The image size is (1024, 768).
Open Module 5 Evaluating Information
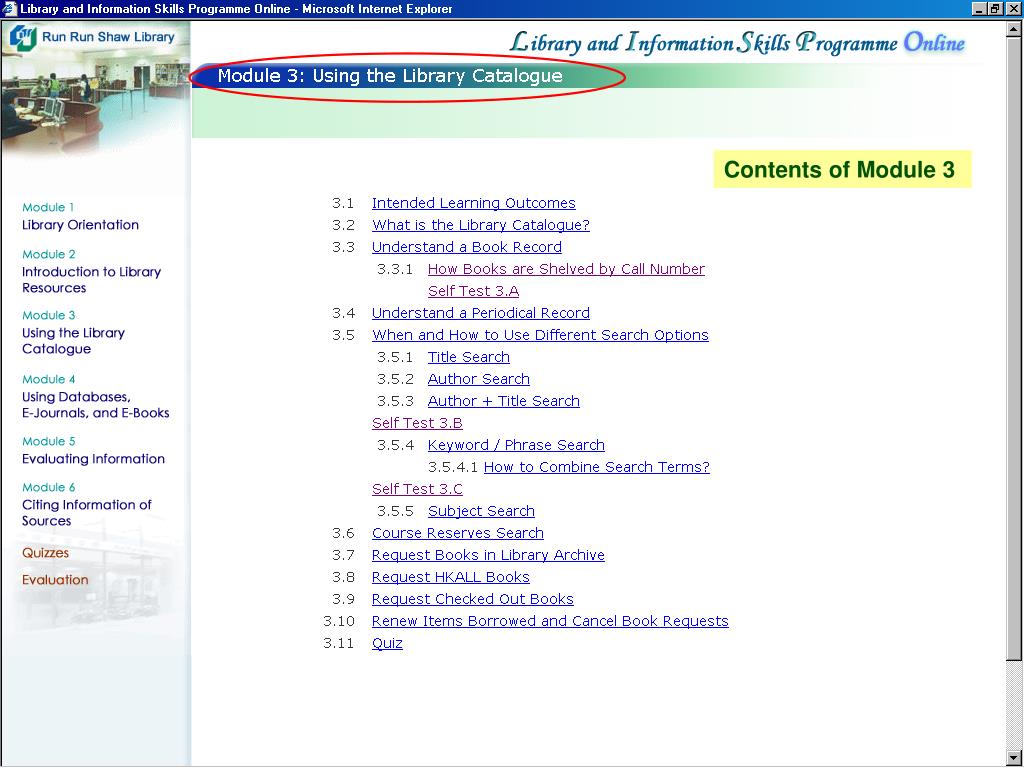pyautogui.click(x=93, y=451)
